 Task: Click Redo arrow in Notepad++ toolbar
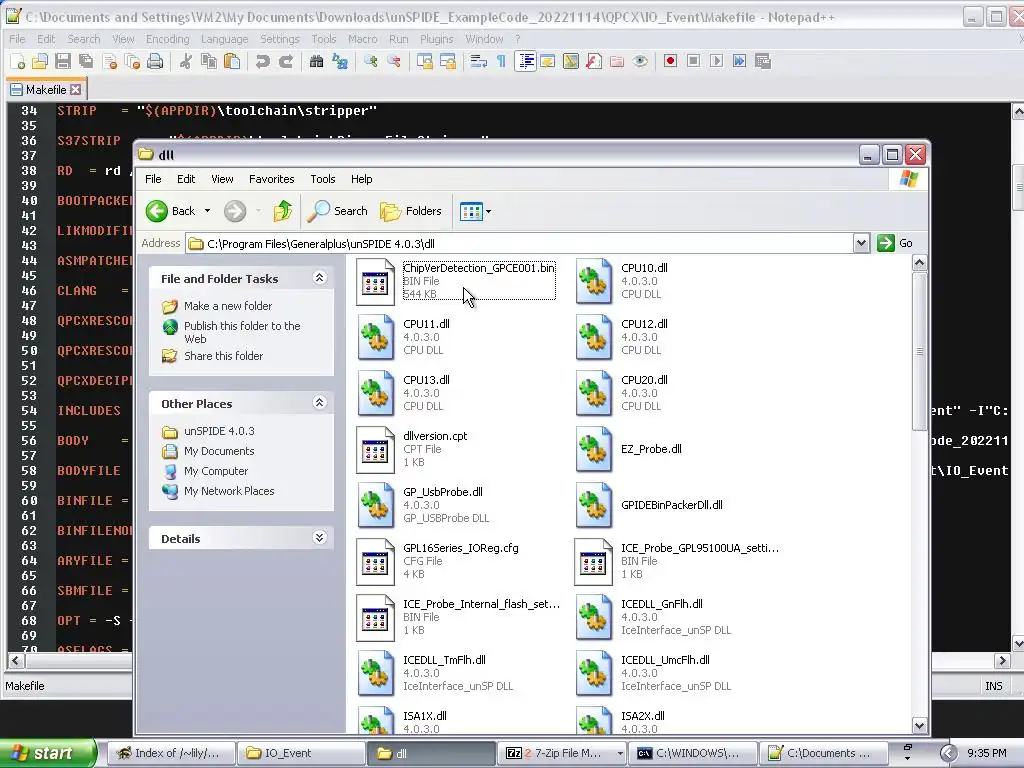pos(285,61)
